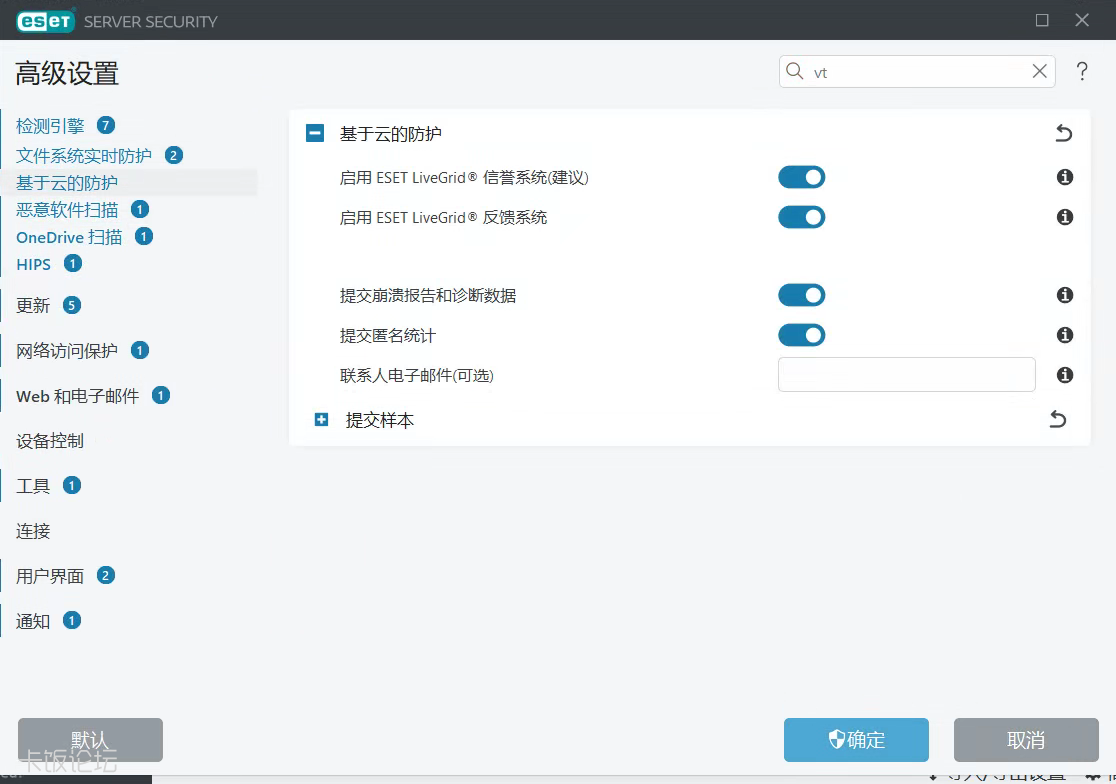Show info for LiveGrid 反馈系统
The width and height of the screenshot is (1116, 784).
(1065, 217)
